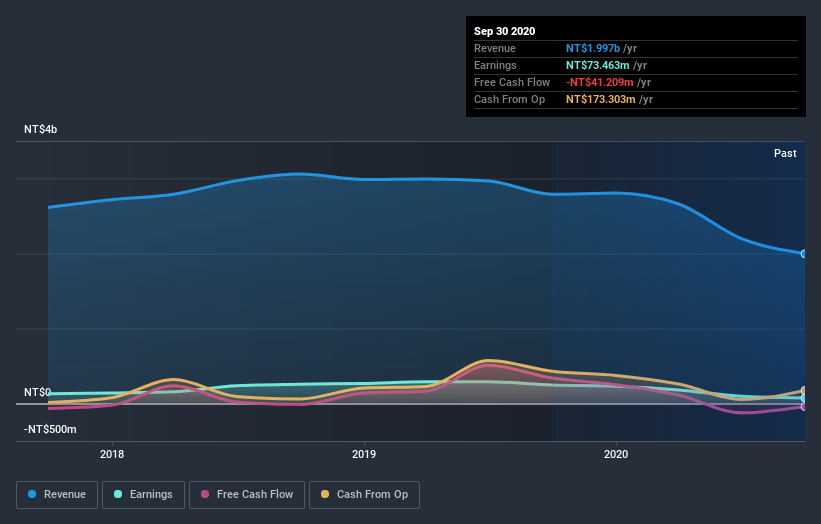Toggle the Earnings legend button
Image resolution: width=821 pixels, height=524 pixels.
click(x=143, y=495)
